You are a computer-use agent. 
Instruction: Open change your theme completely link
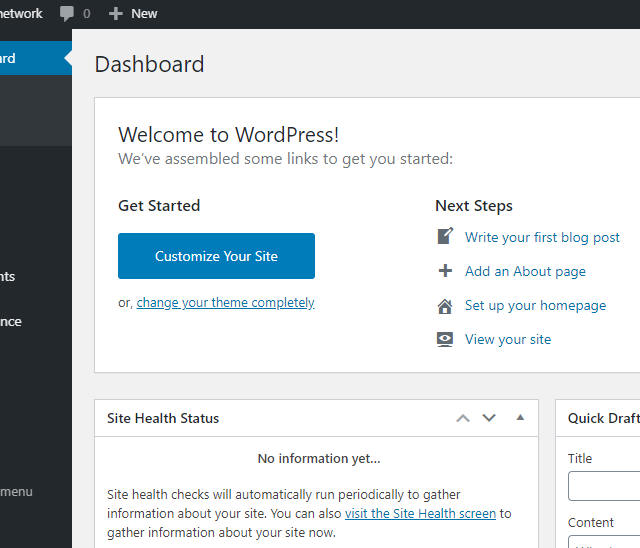(225, 302)
